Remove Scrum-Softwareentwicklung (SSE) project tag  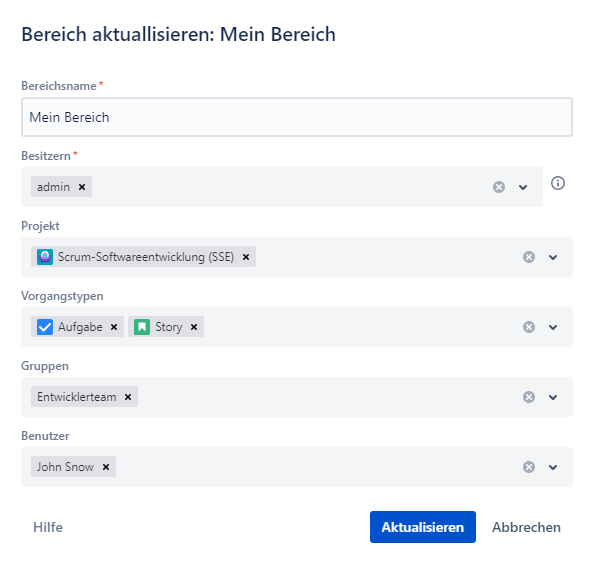246,257
